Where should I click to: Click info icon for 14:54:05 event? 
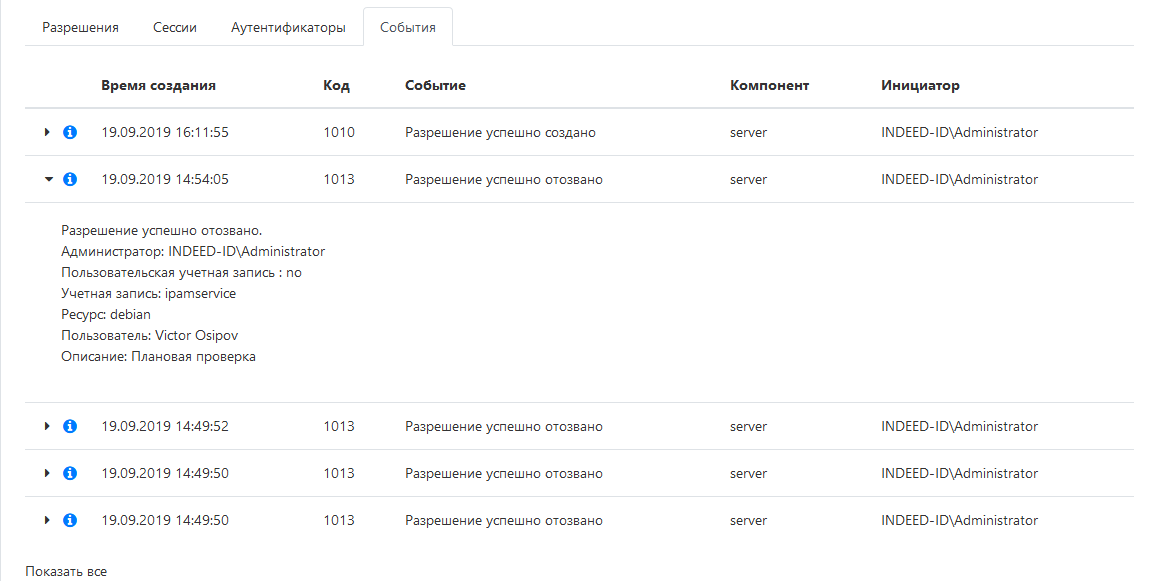70,179
